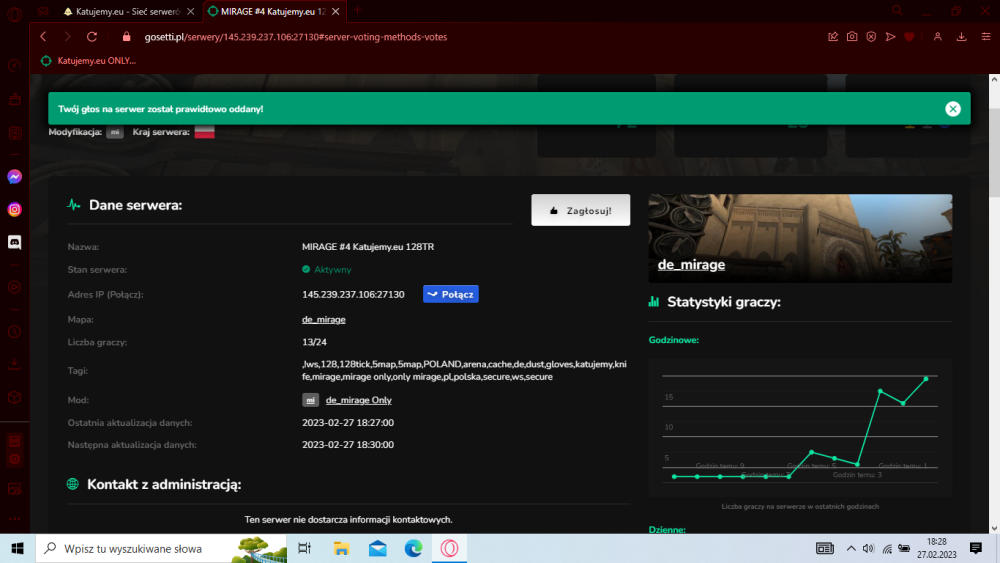Open sidebar three-dots setup menu
Image resolution: width=1000 pixels, height=563 pixels.
pos(15,518)
